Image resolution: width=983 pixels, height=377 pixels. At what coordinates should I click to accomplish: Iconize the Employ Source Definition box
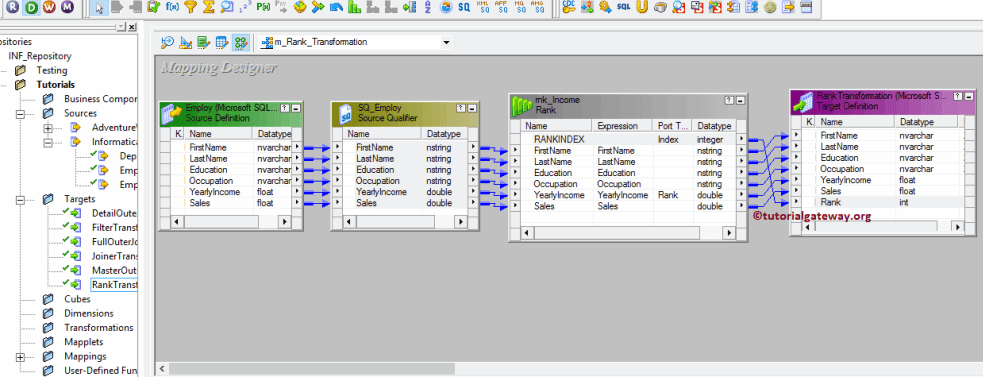pyautogui.click(x=296, y=108)
